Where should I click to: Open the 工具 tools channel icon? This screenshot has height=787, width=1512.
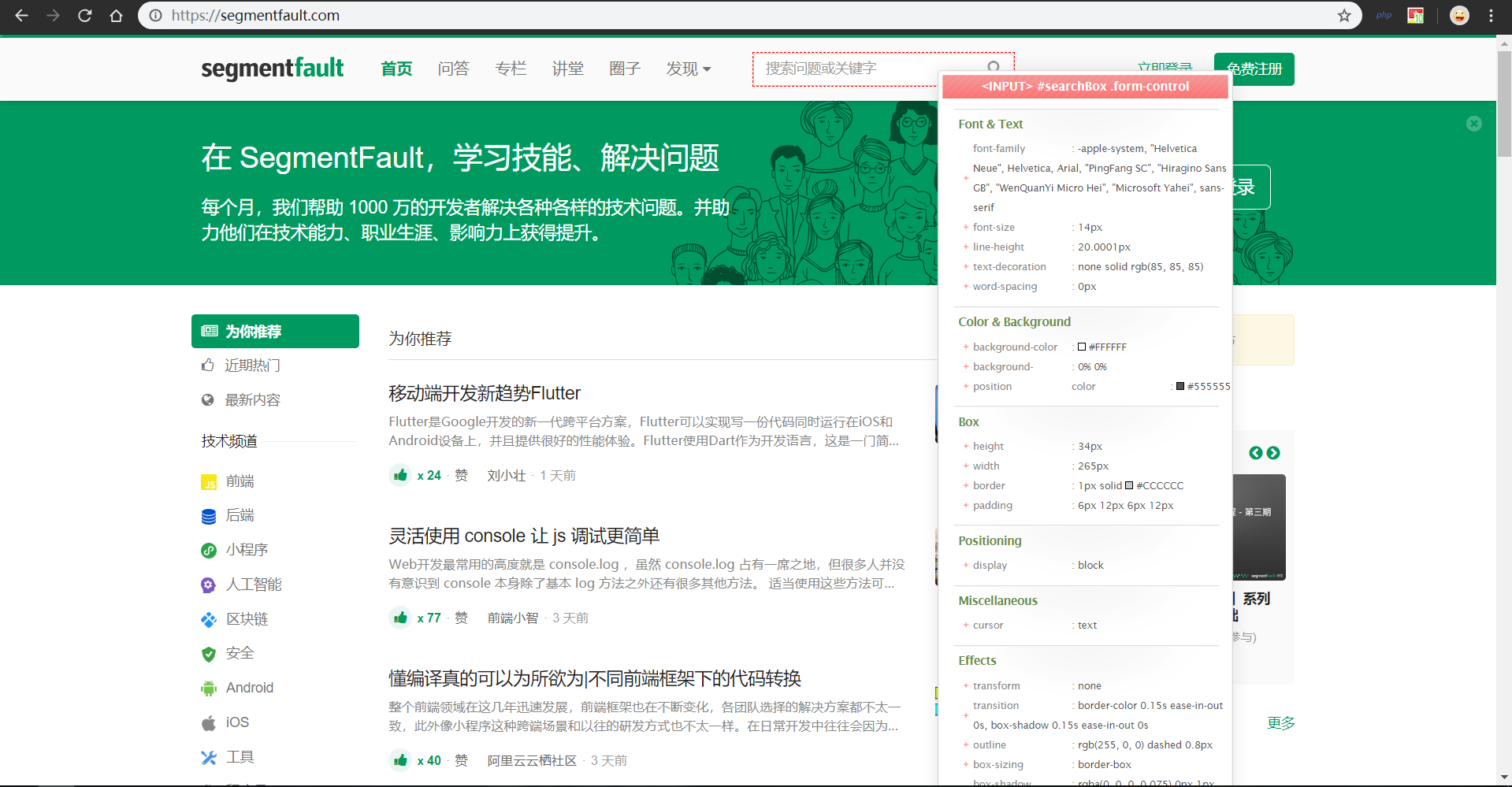click(x=209, y=757)
